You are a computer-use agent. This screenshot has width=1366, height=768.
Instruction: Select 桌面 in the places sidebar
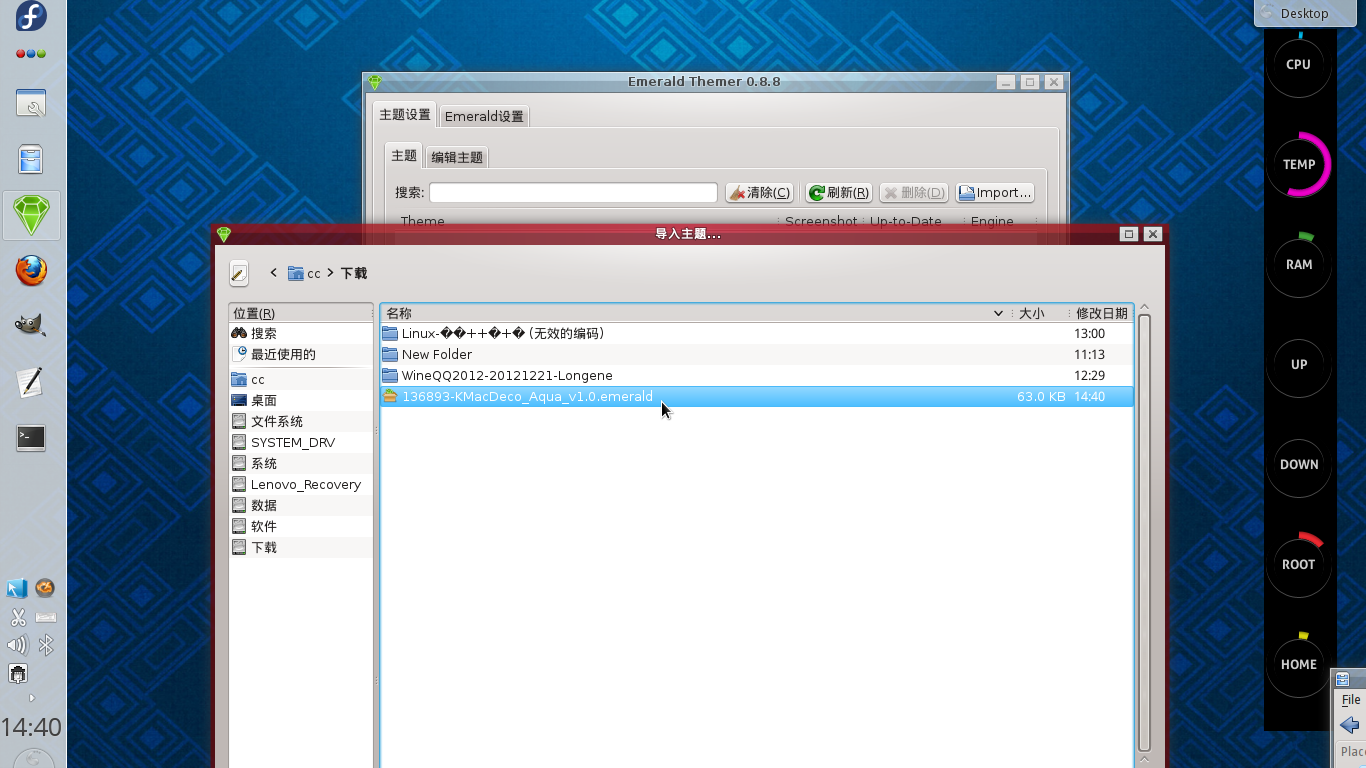(x=301, y=400)
